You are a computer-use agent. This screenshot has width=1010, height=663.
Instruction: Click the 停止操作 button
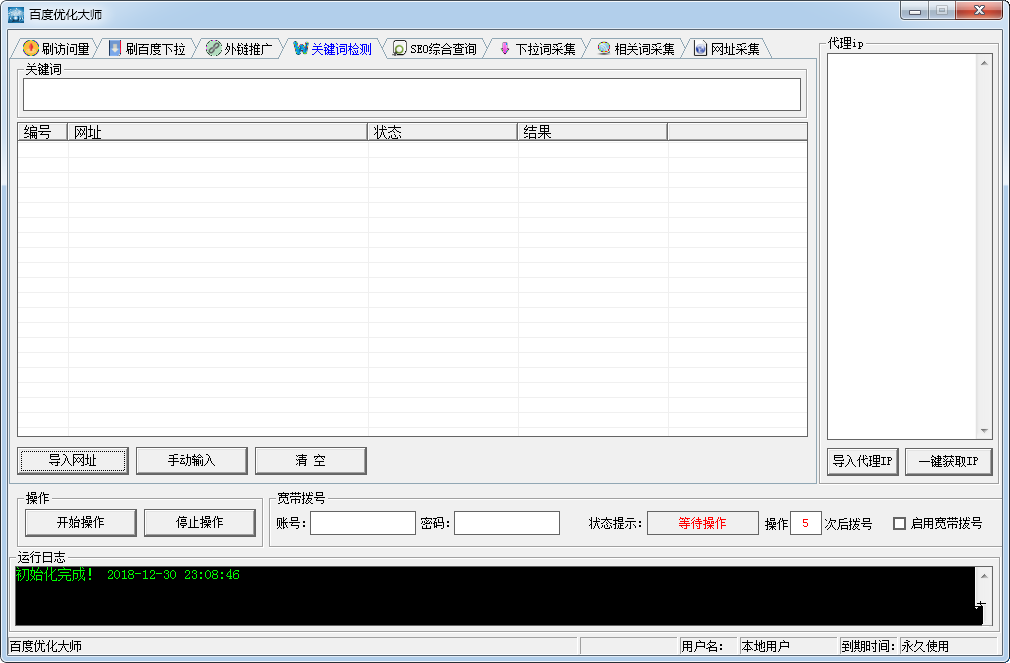(200, 523)
